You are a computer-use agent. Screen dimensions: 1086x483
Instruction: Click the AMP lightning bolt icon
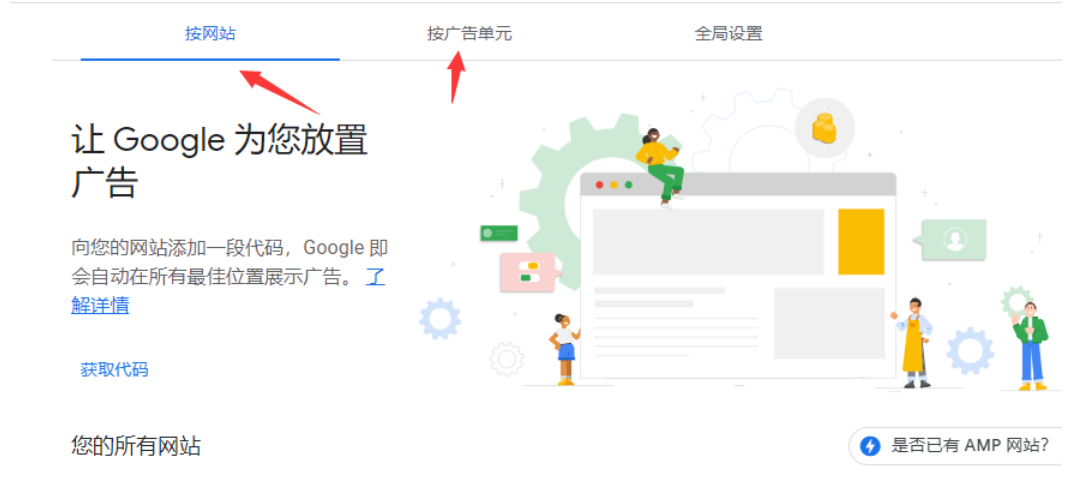[x=870, y=445]
